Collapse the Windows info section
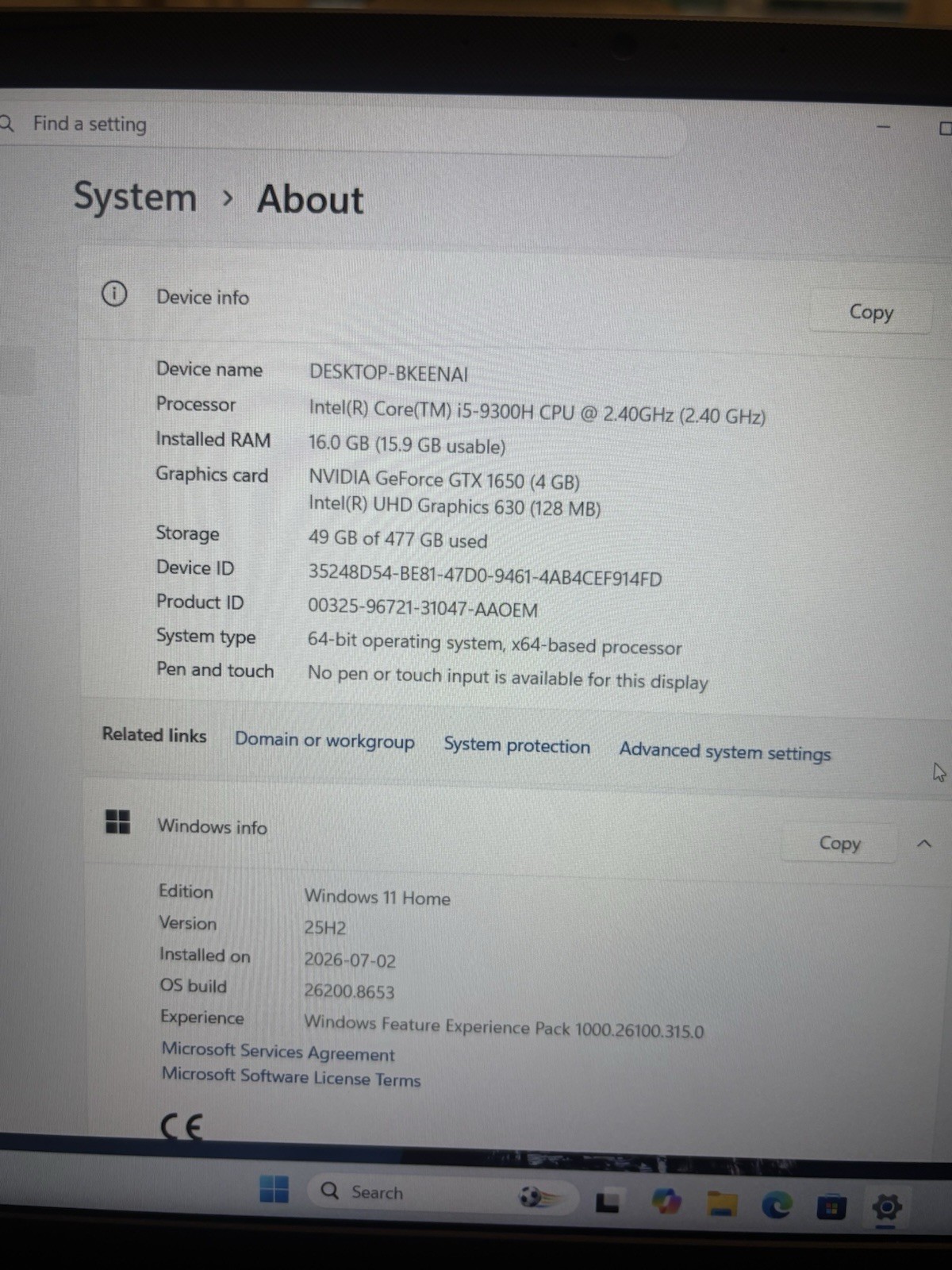Screen dimensions: 952x1270 point(924,844)
